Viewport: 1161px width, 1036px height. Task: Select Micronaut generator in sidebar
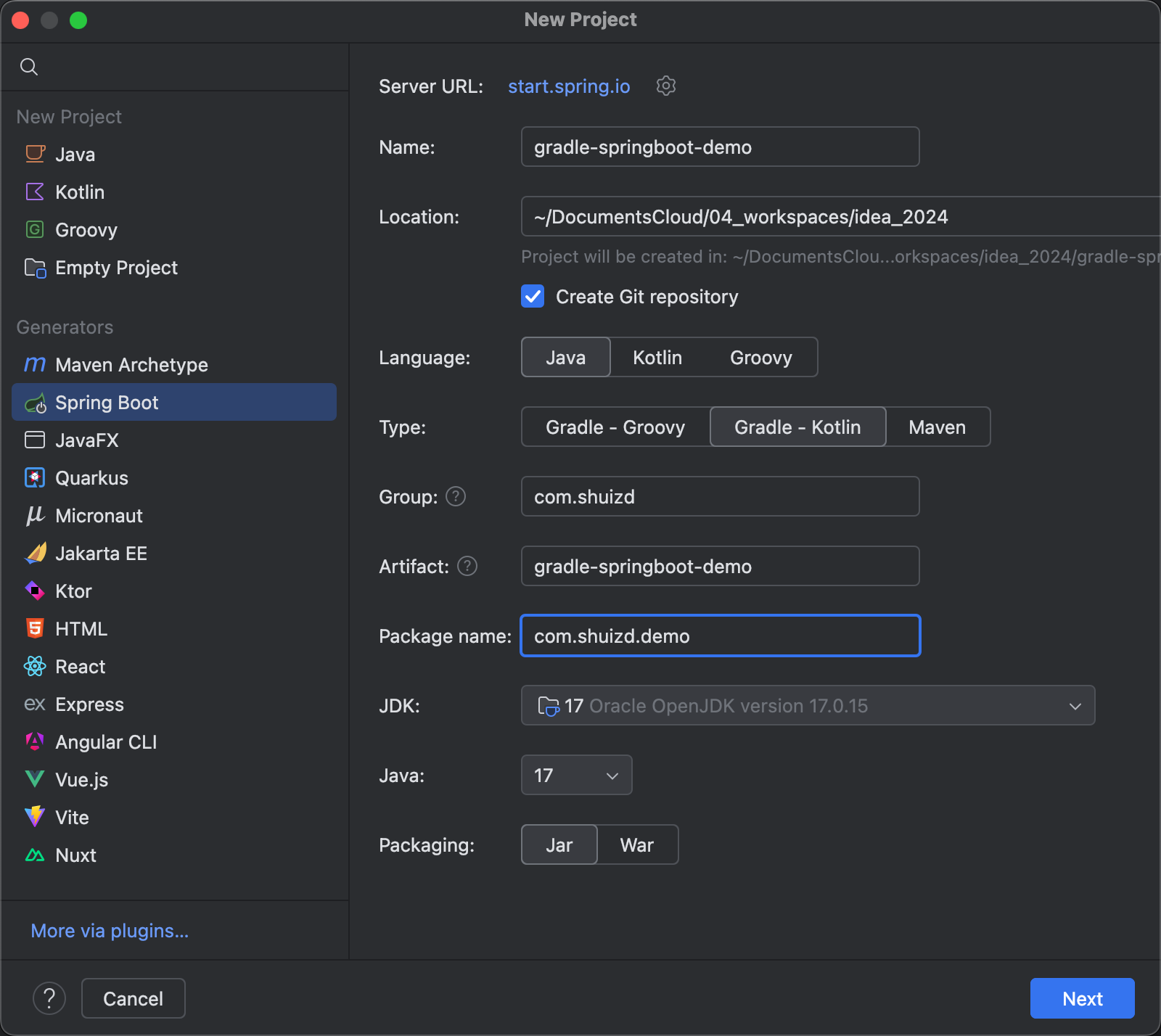[174, 515]
